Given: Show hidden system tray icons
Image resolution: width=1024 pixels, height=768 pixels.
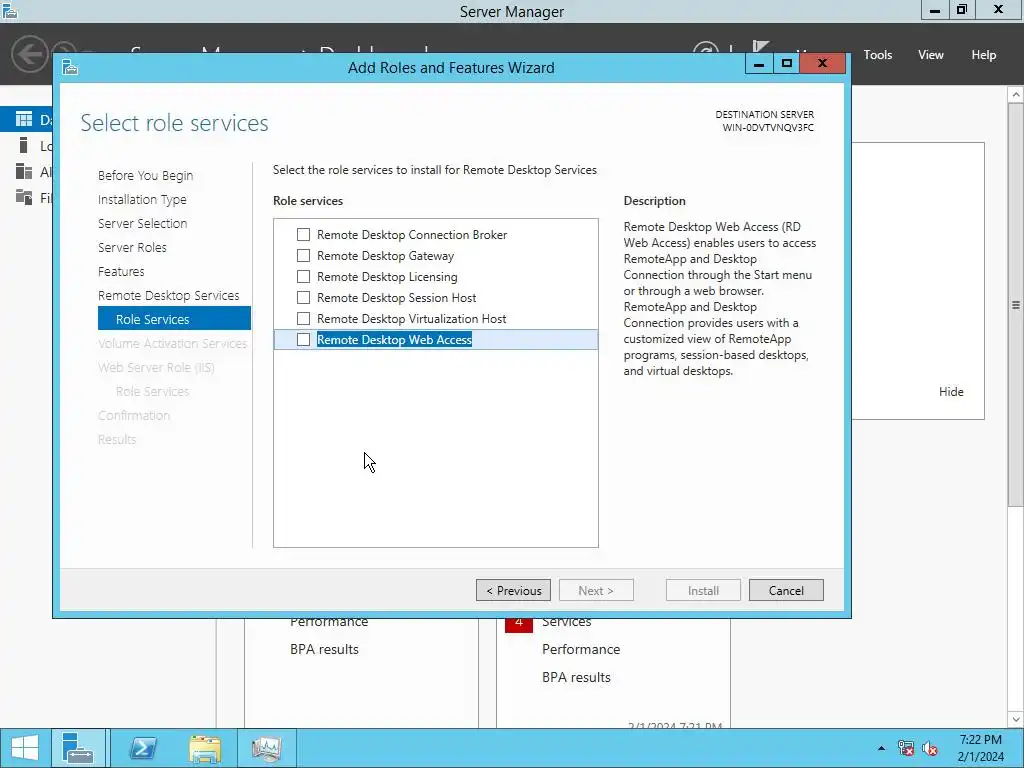Looking at the screenshot, I should 882,748.
